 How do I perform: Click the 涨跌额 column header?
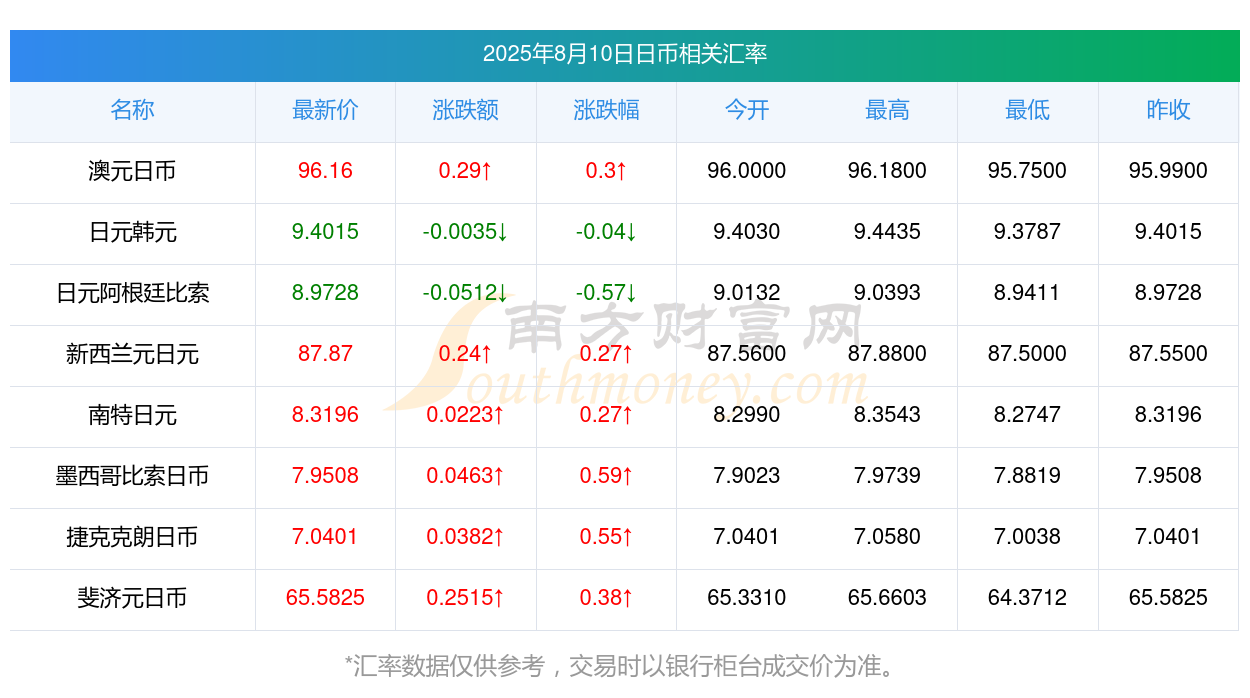coord(466,110)
